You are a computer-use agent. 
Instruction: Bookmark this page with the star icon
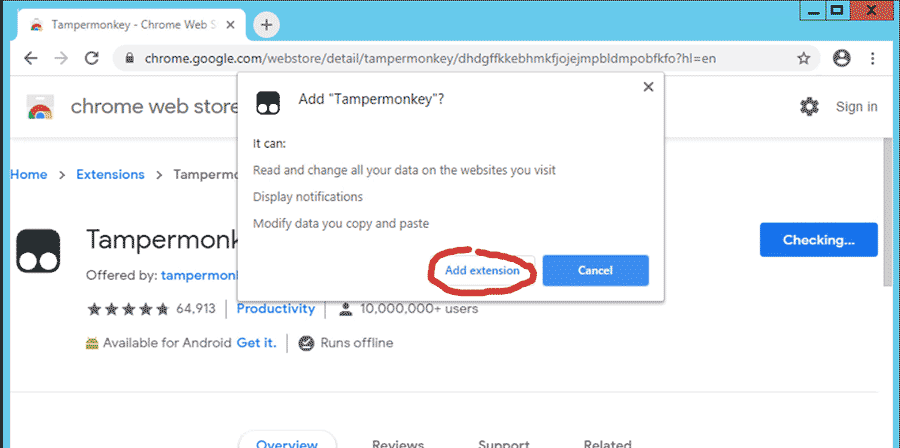(804, 58)
